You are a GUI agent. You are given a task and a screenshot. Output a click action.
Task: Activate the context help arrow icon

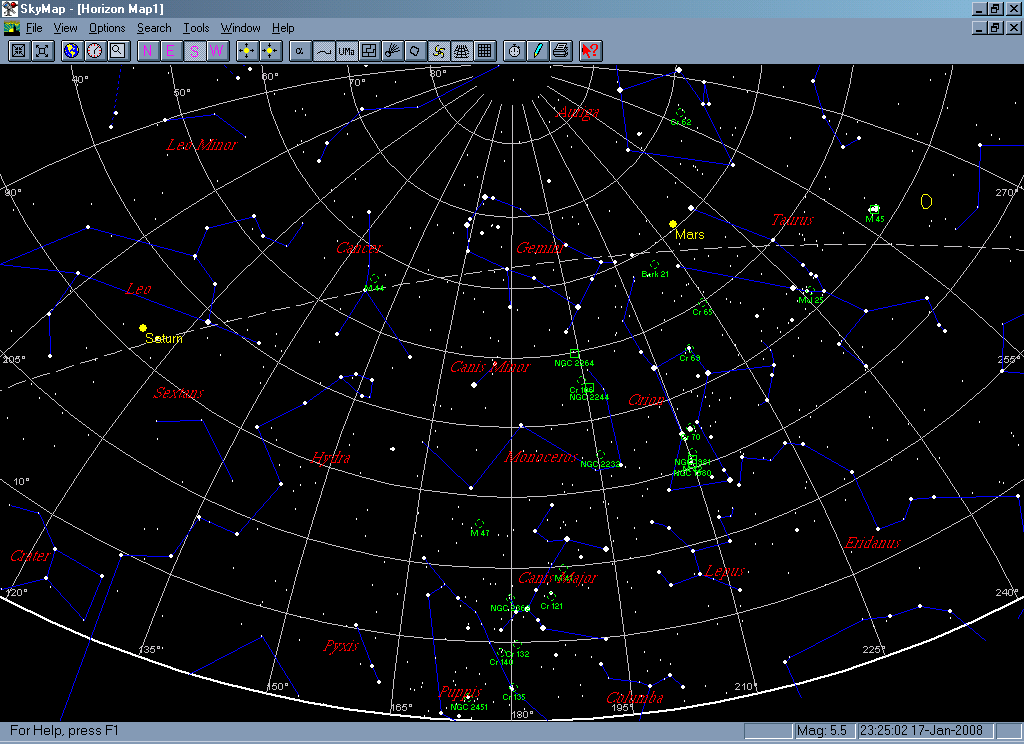(590, 51)
